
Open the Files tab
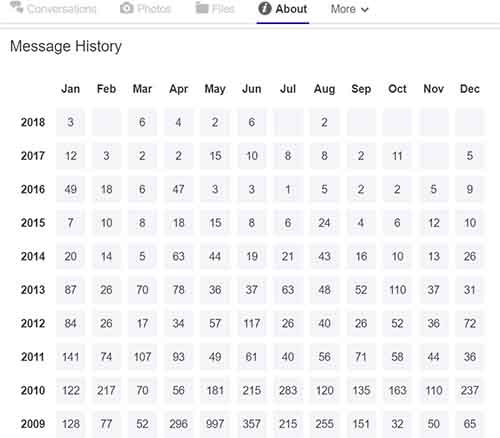pos(215,9)
